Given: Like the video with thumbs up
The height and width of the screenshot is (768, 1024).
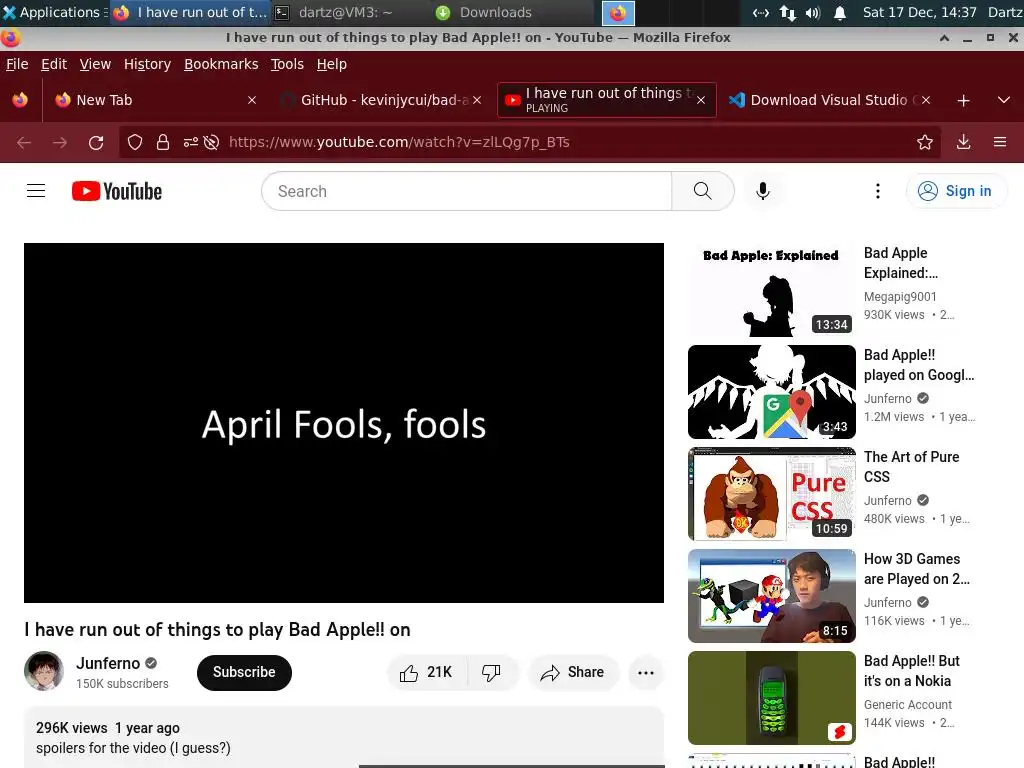Looking at the screenshot, I should pos(427,673).
